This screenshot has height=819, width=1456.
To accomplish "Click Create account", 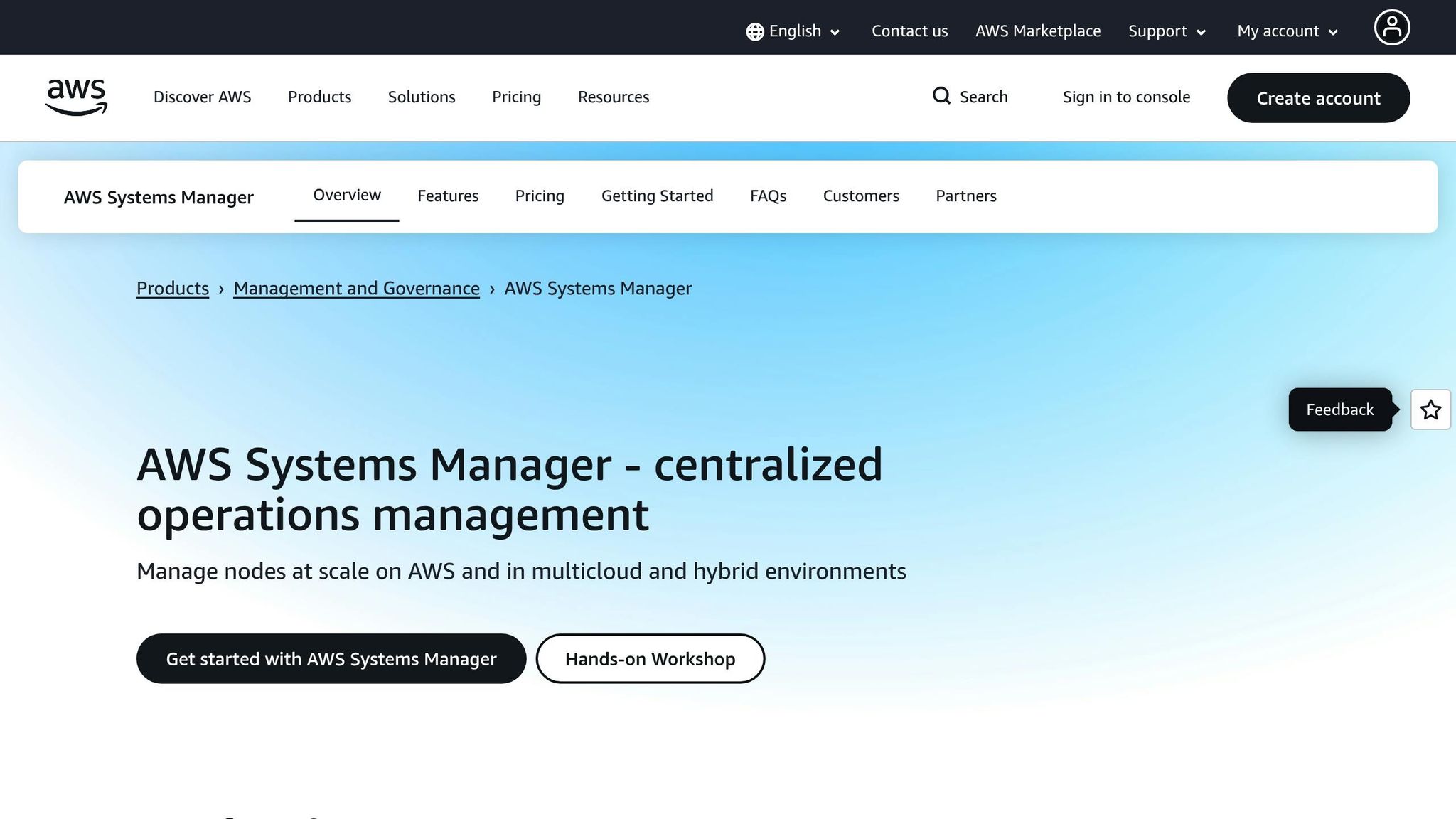I will [1318, 98].
